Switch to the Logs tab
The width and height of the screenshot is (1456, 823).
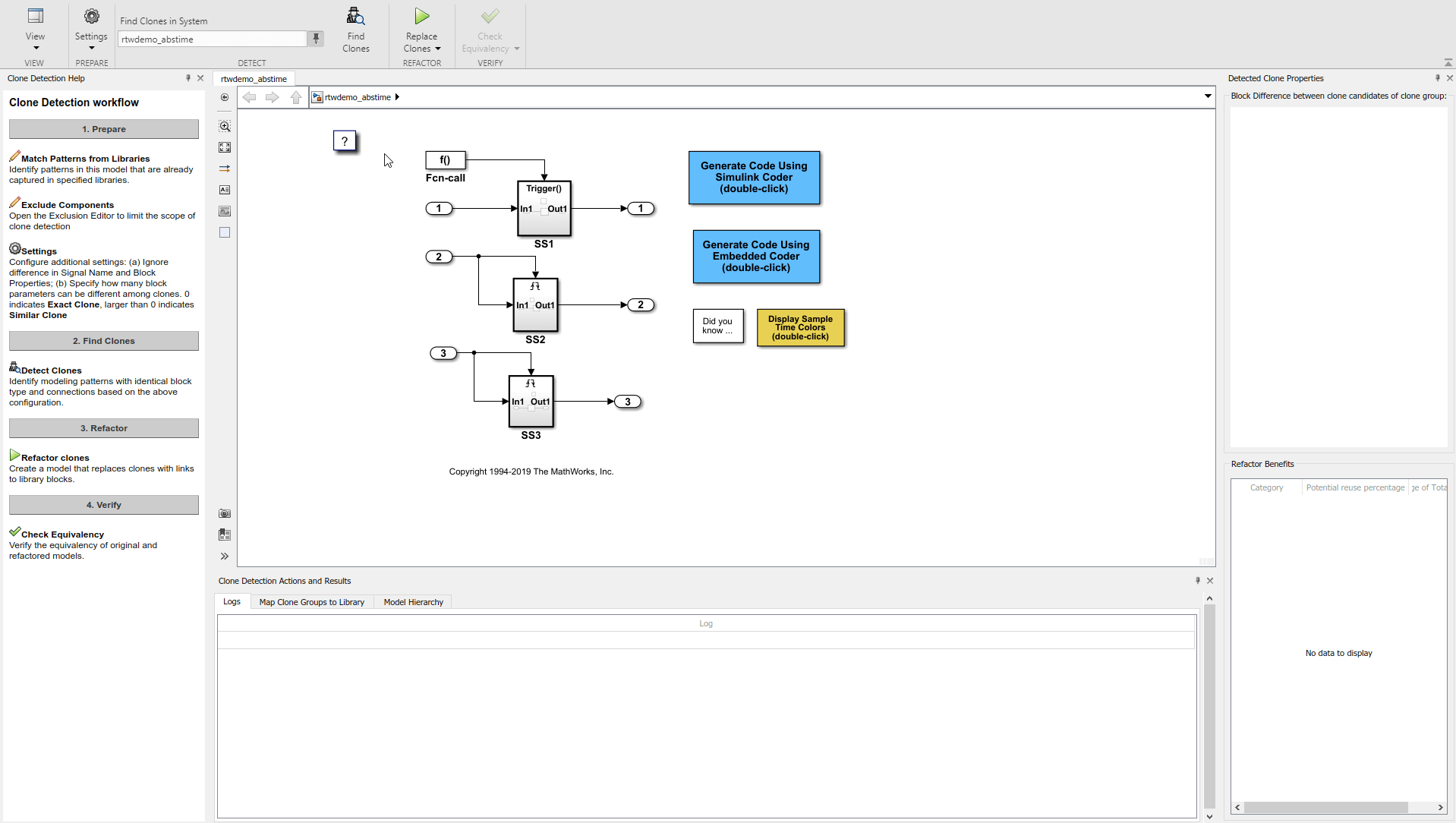(x=232, y=601)
